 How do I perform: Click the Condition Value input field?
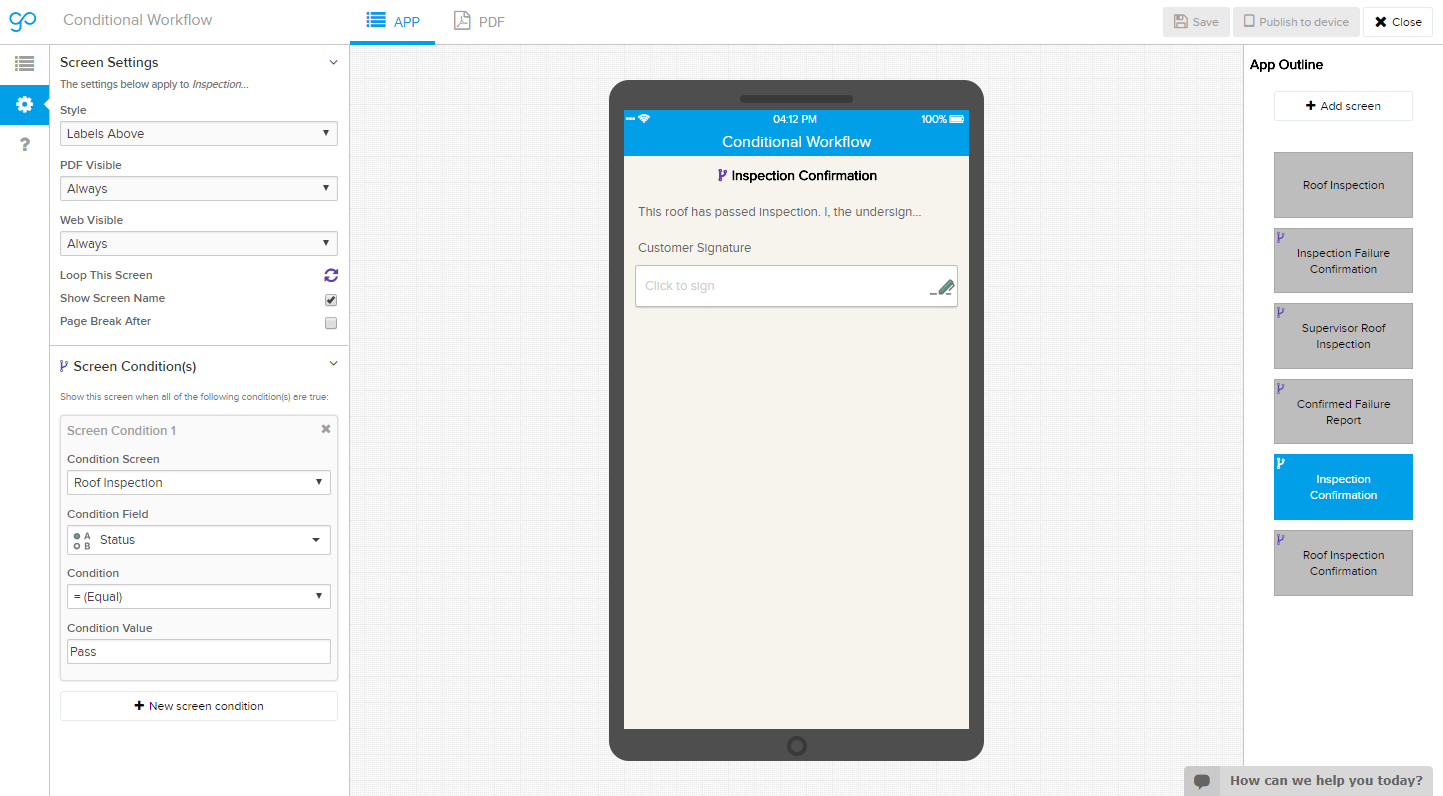pos(198,652)
